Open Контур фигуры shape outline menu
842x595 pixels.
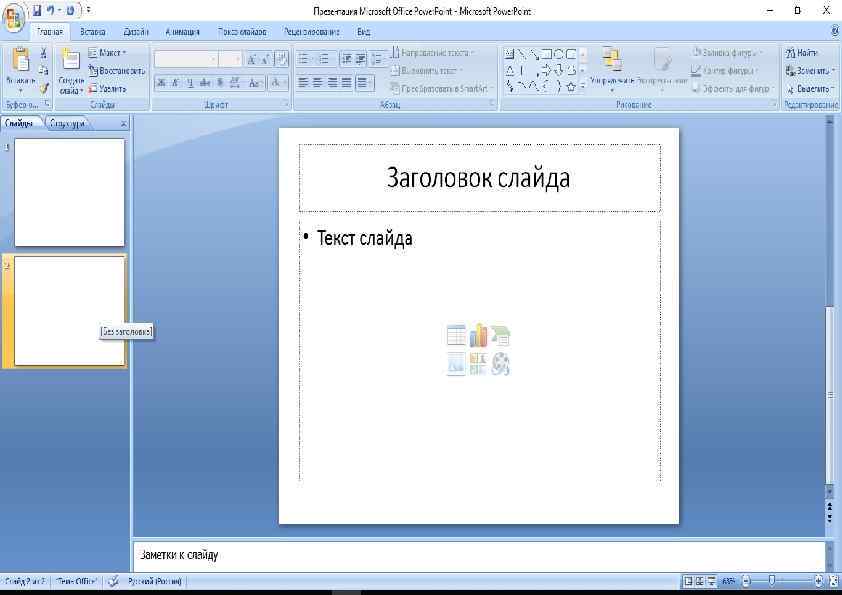coord(724,70)
